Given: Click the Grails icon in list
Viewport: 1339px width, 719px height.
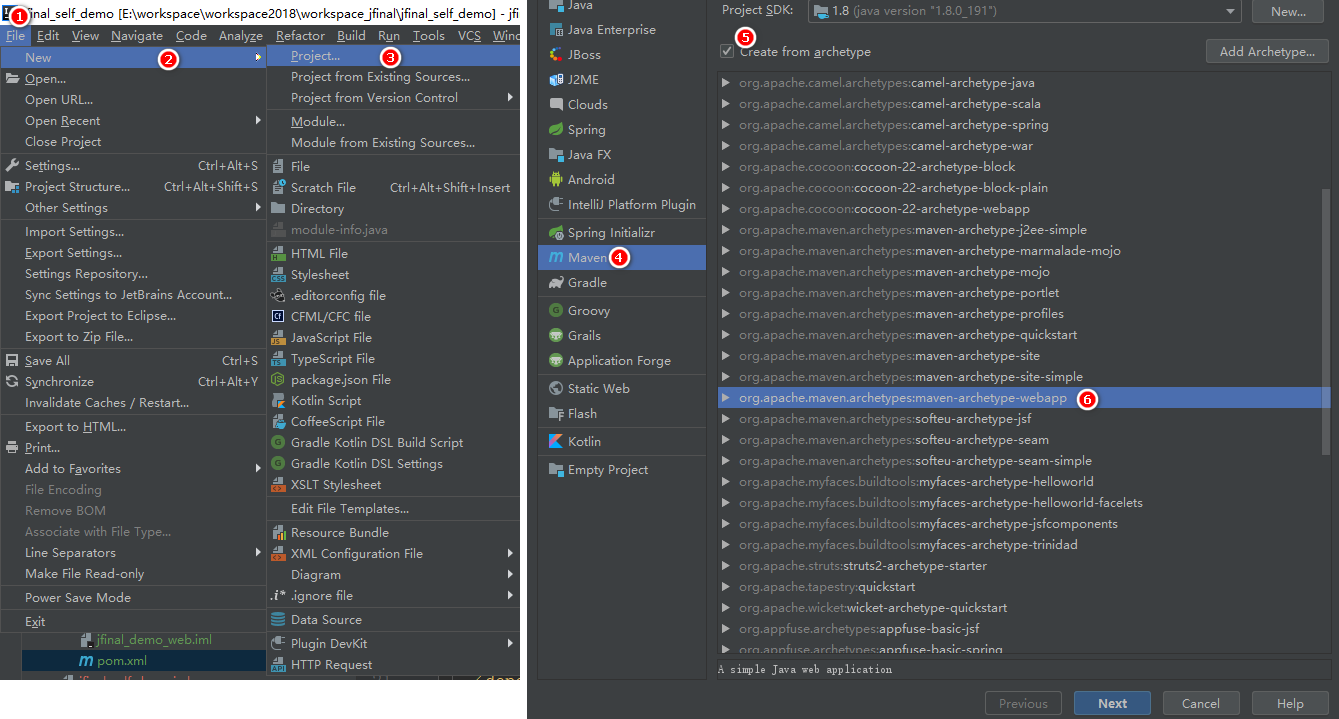Looking at the screenshot, I should (556, 335).
